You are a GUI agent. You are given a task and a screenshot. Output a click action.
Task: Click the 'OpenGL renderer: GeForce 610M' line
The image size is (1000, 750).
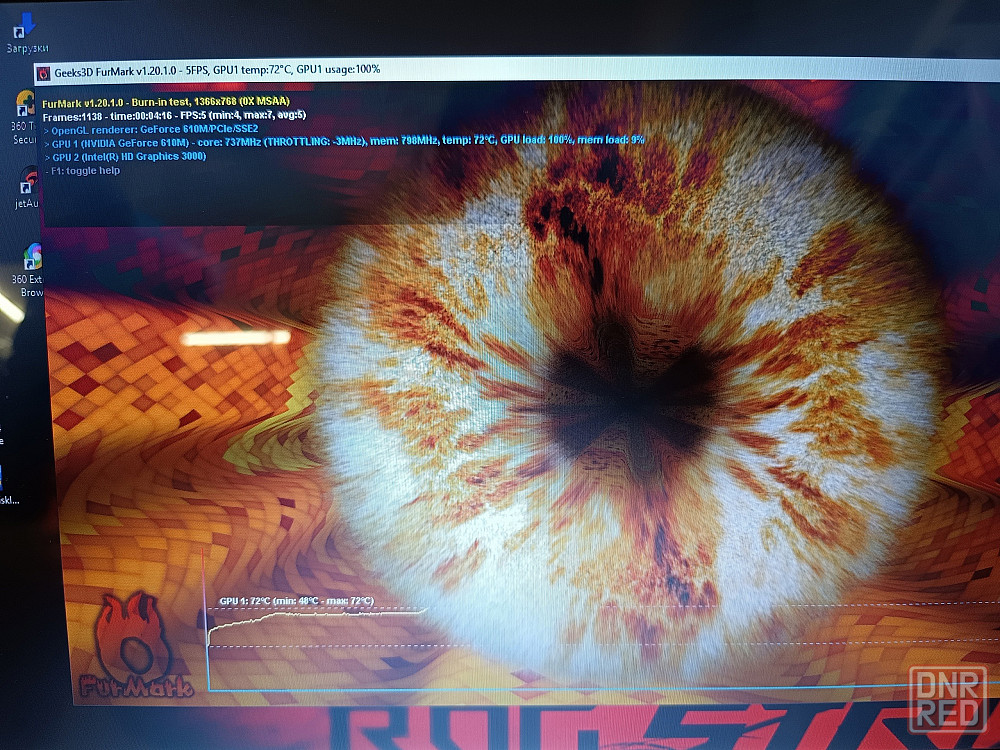pos(151,129)
